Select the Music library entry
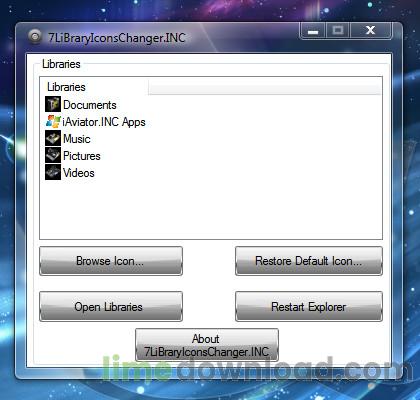Viewport: 420px width, 400px height. coord(77,139)
